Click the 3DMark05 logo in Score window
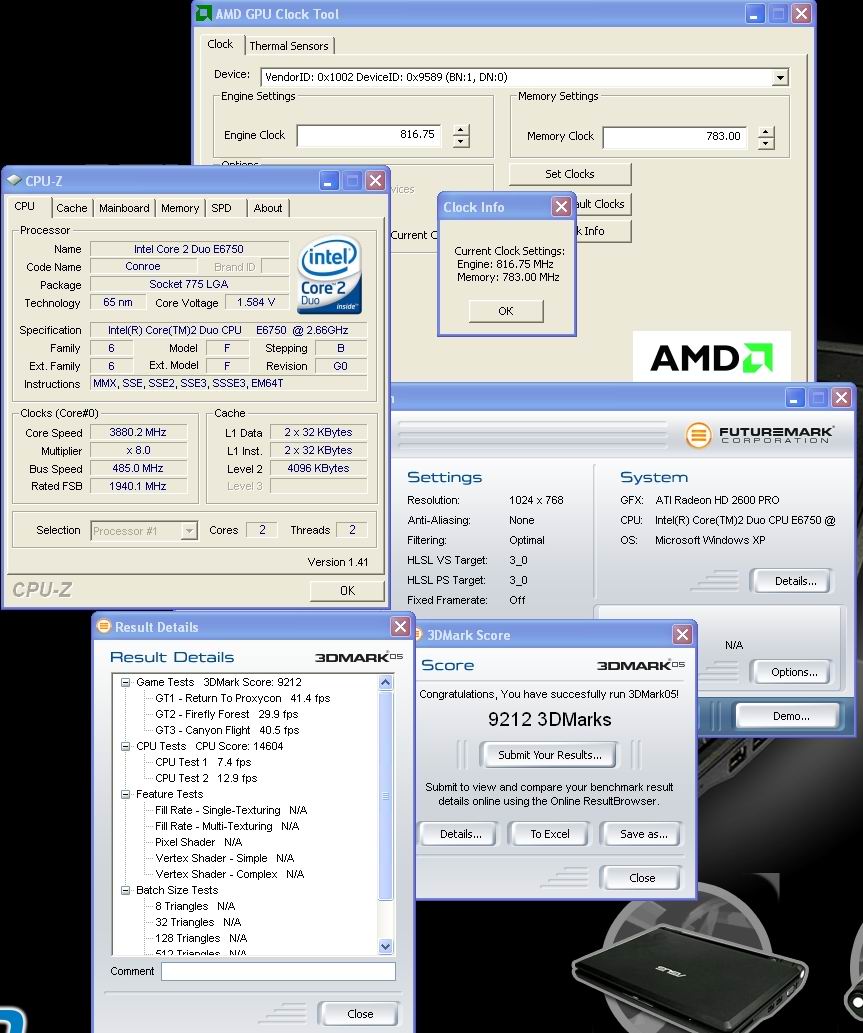 (x=641, y=665)
